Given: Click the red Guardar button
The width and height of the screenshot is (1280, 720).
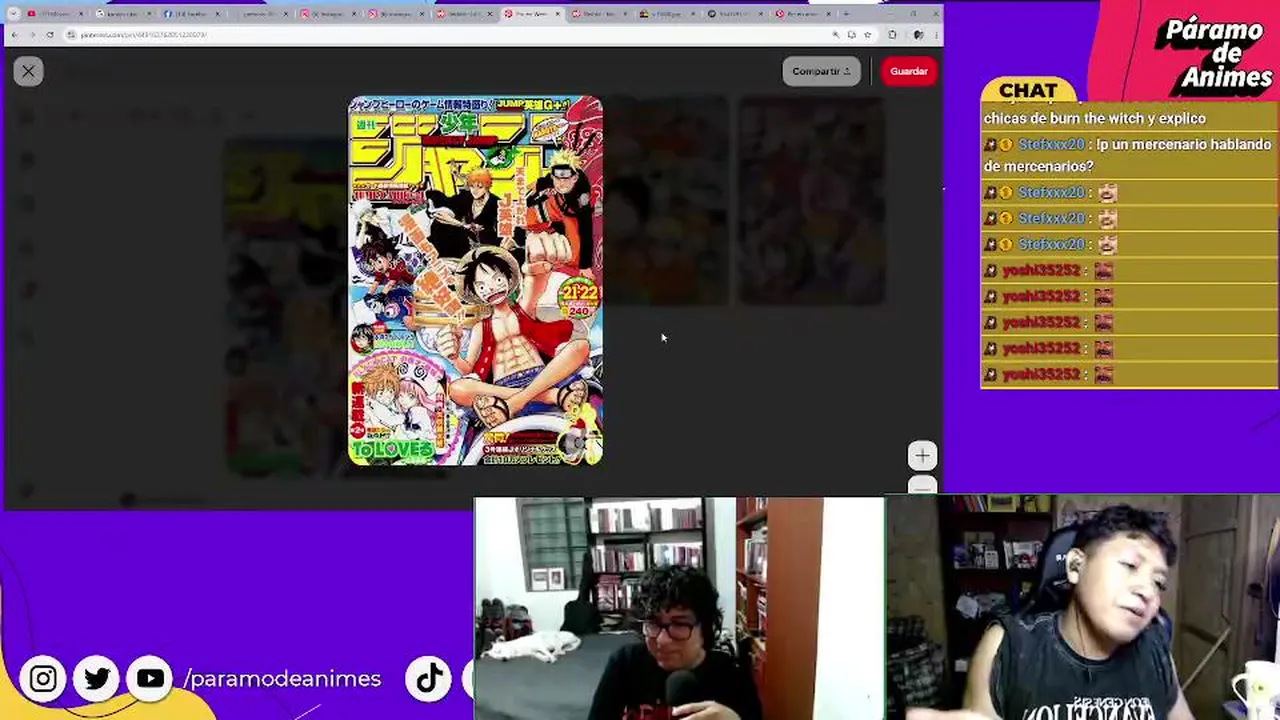Looking at the screenshot, I should 909,71.
